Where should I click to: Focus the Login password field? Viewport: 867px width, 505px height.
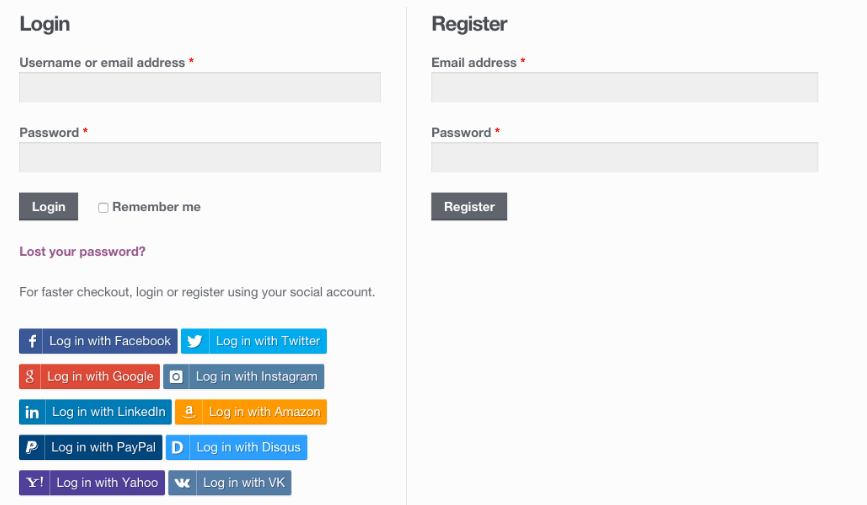coord(200,157)
